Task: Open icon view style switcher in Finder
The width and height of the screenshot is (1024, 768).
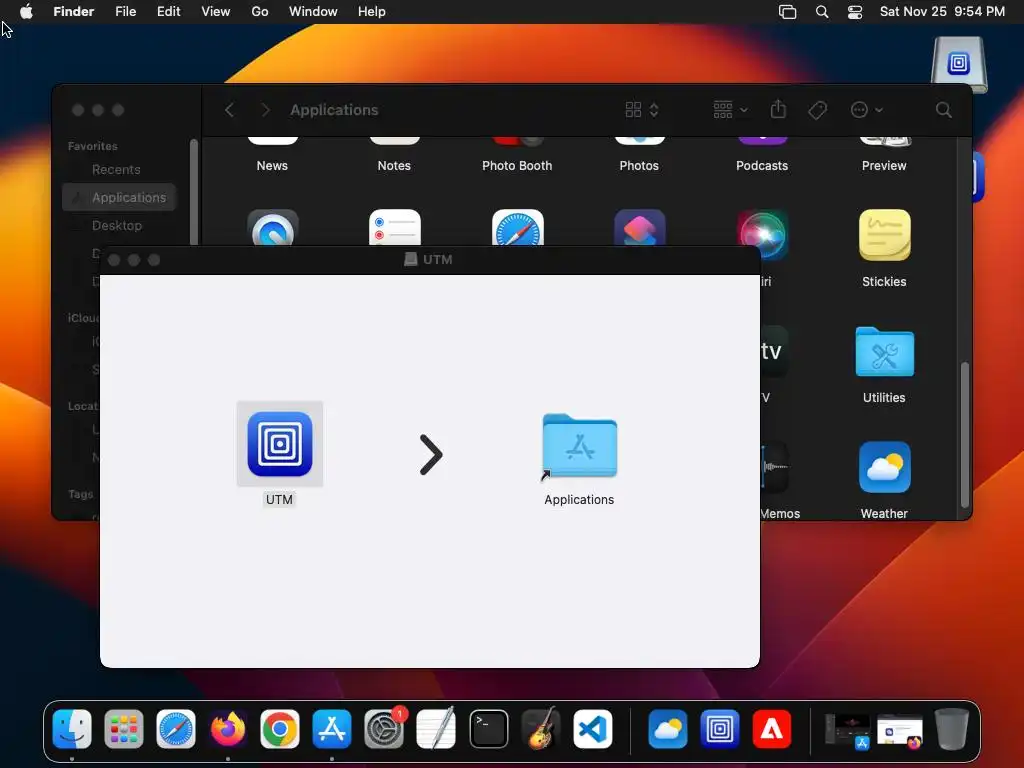Action: click(x=642, y=110)
